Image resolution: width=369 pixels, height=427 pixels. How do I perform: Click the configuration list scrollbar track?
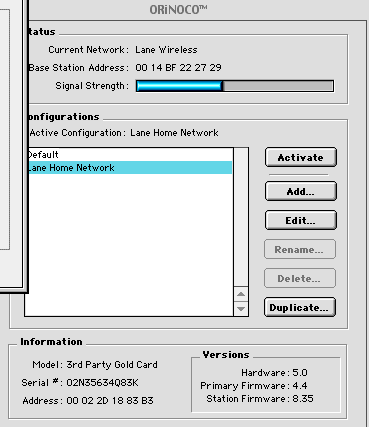coord(241,217)
